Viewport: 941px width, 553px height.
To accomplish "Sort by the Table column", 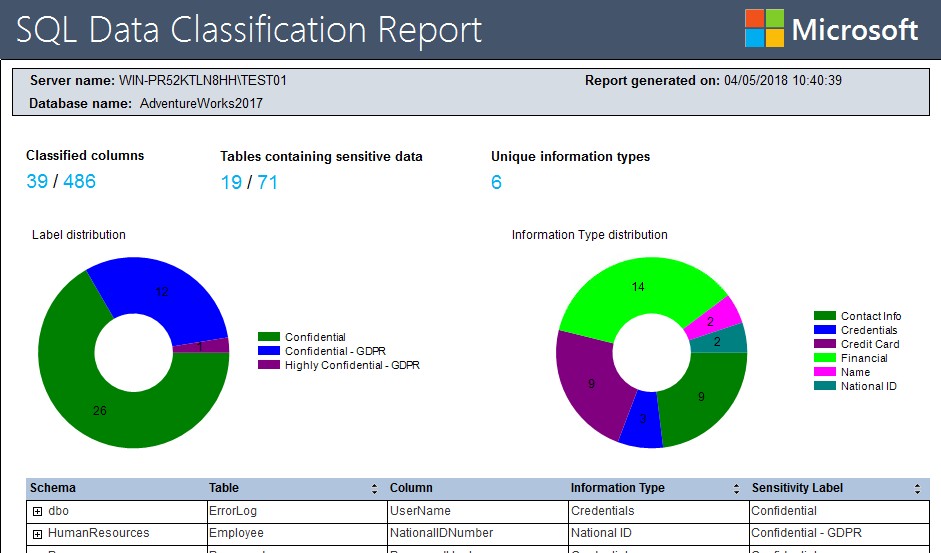I will click(374, 489).
